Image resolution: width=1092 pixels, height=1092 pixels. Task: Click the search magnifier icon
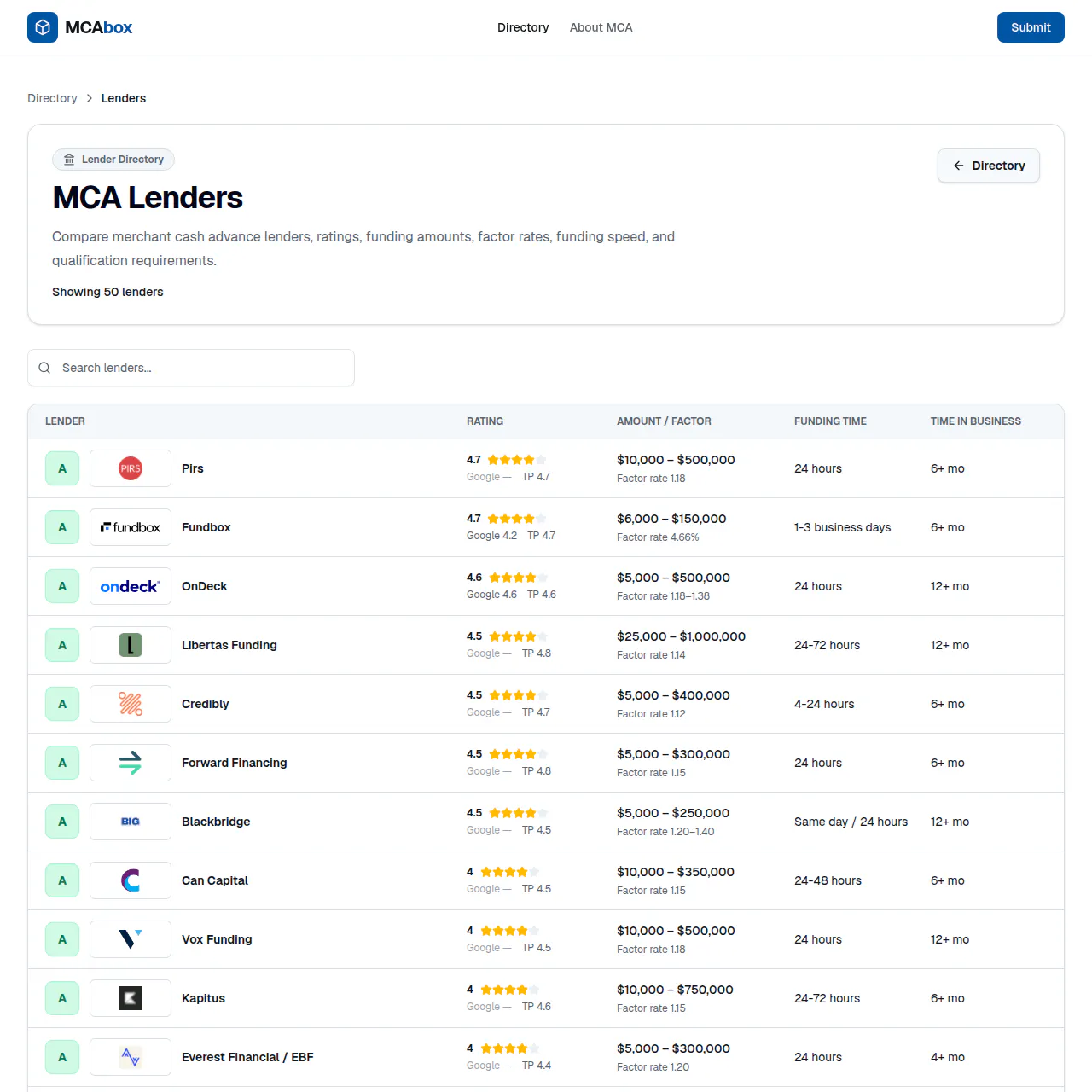click(44, 368)
